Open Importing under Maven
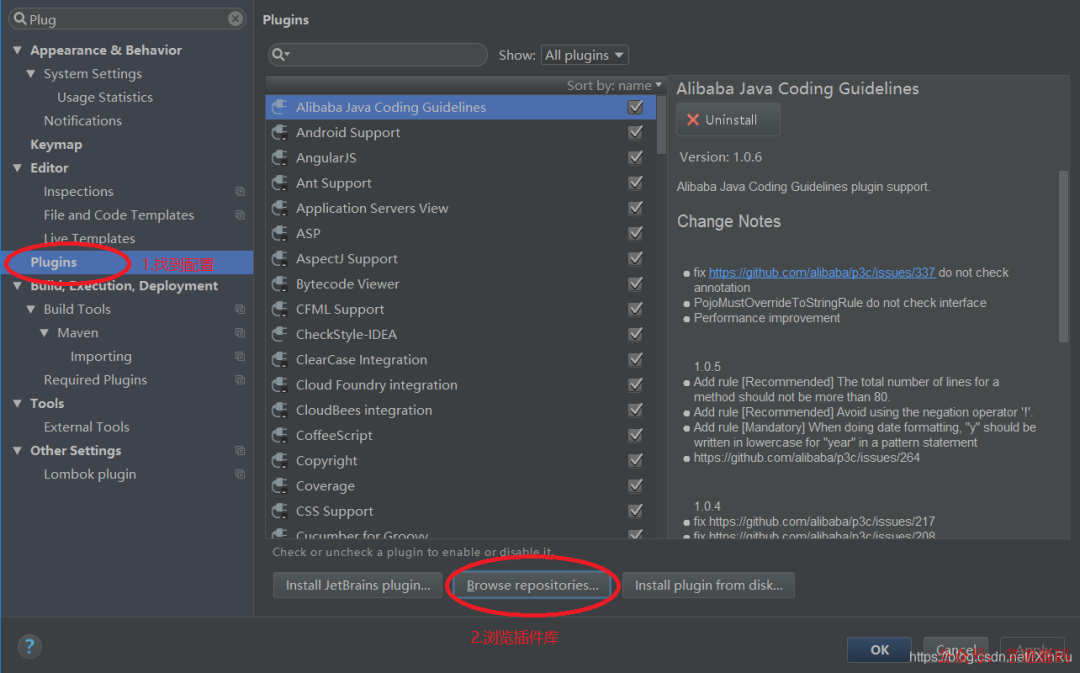 point(101,356)
